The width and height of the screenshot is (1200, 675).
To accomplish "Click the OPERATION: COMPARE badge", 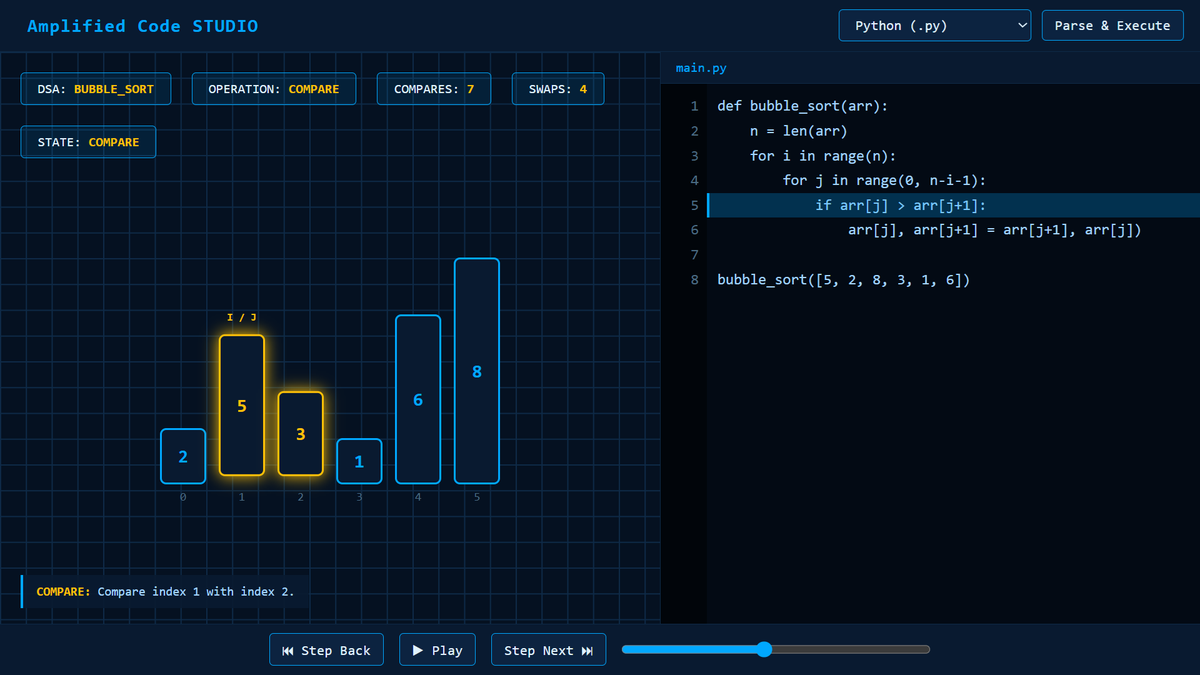I will (274, 89).
